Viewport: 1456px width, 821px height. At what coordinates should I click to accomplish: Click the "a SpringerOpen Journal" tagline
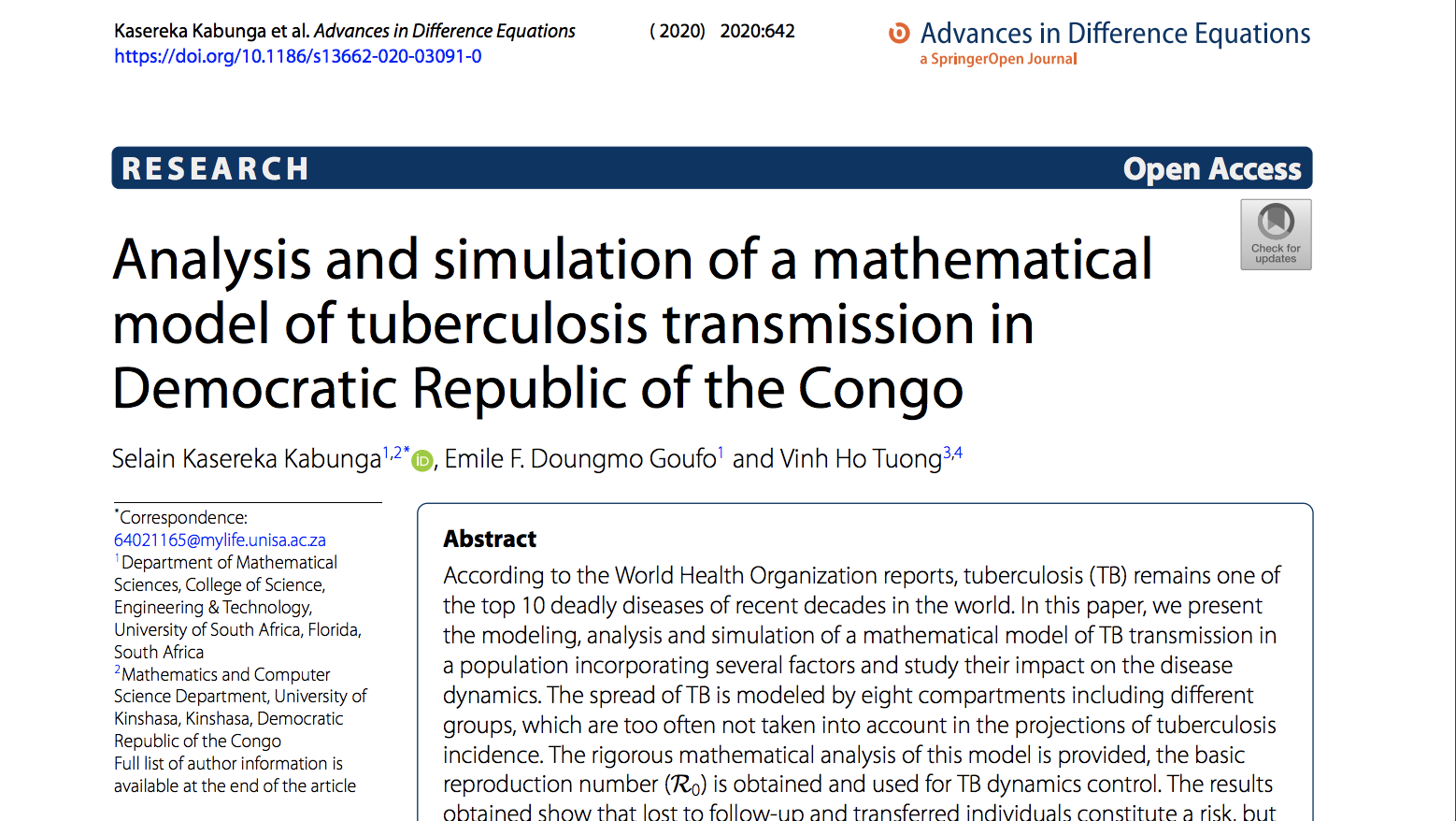click(x=998, y=59)
